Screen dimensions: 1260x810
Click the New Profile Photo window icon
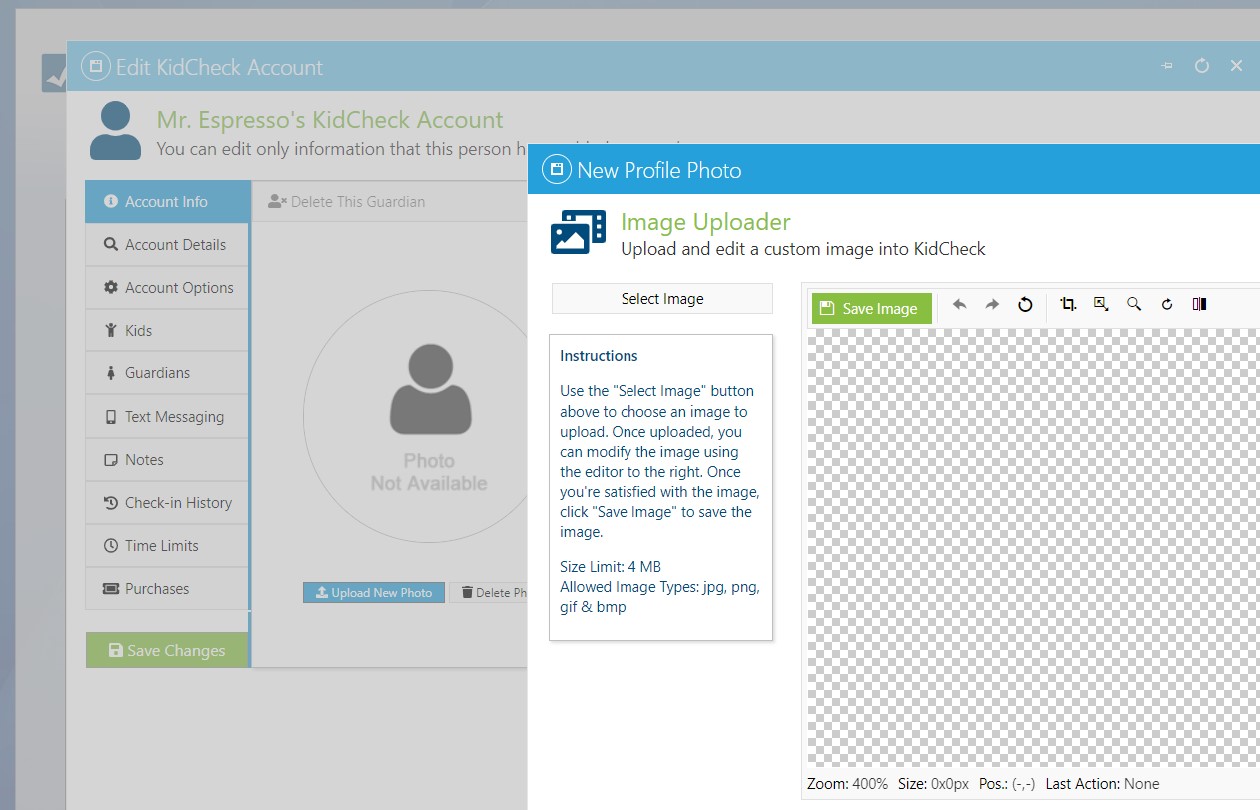pos(557,170)
